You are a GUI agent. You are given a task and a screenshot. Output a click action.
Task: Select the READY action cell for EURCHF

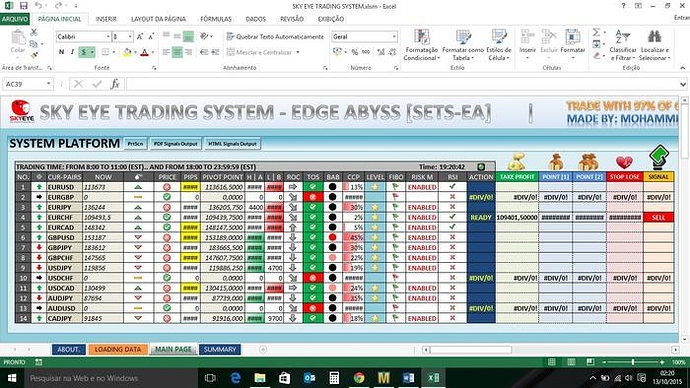[481, 217]
